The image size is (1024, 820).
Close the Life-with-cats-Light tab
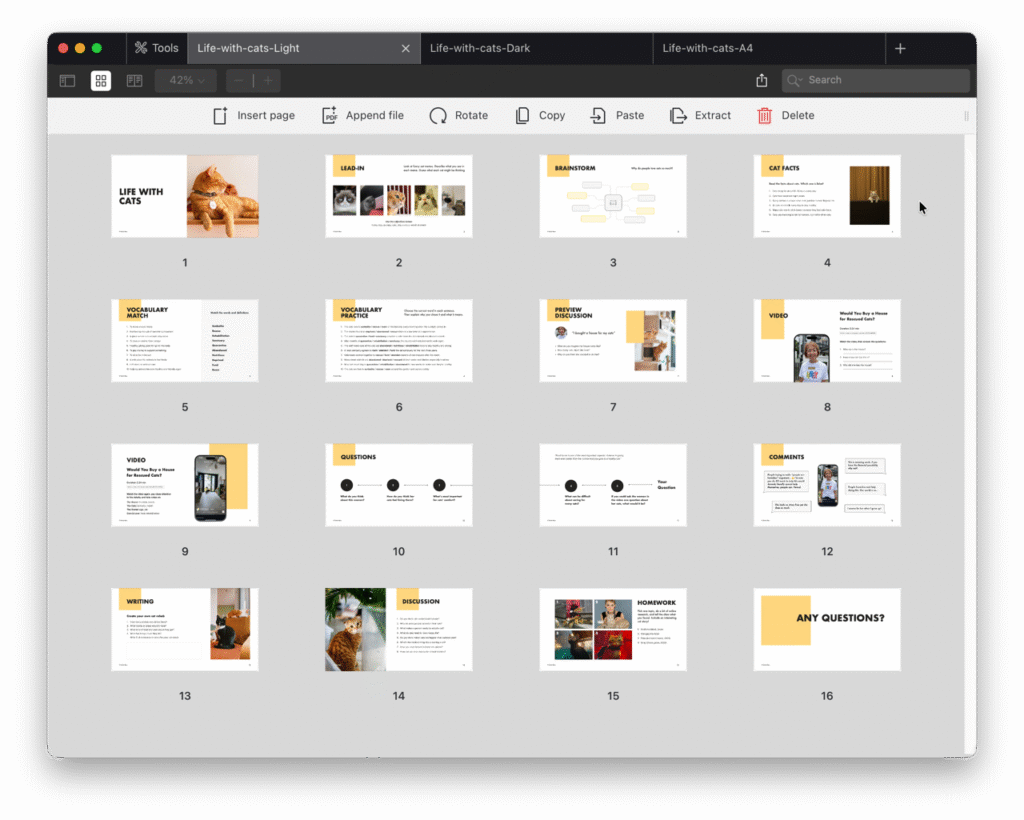pos(405,48)
